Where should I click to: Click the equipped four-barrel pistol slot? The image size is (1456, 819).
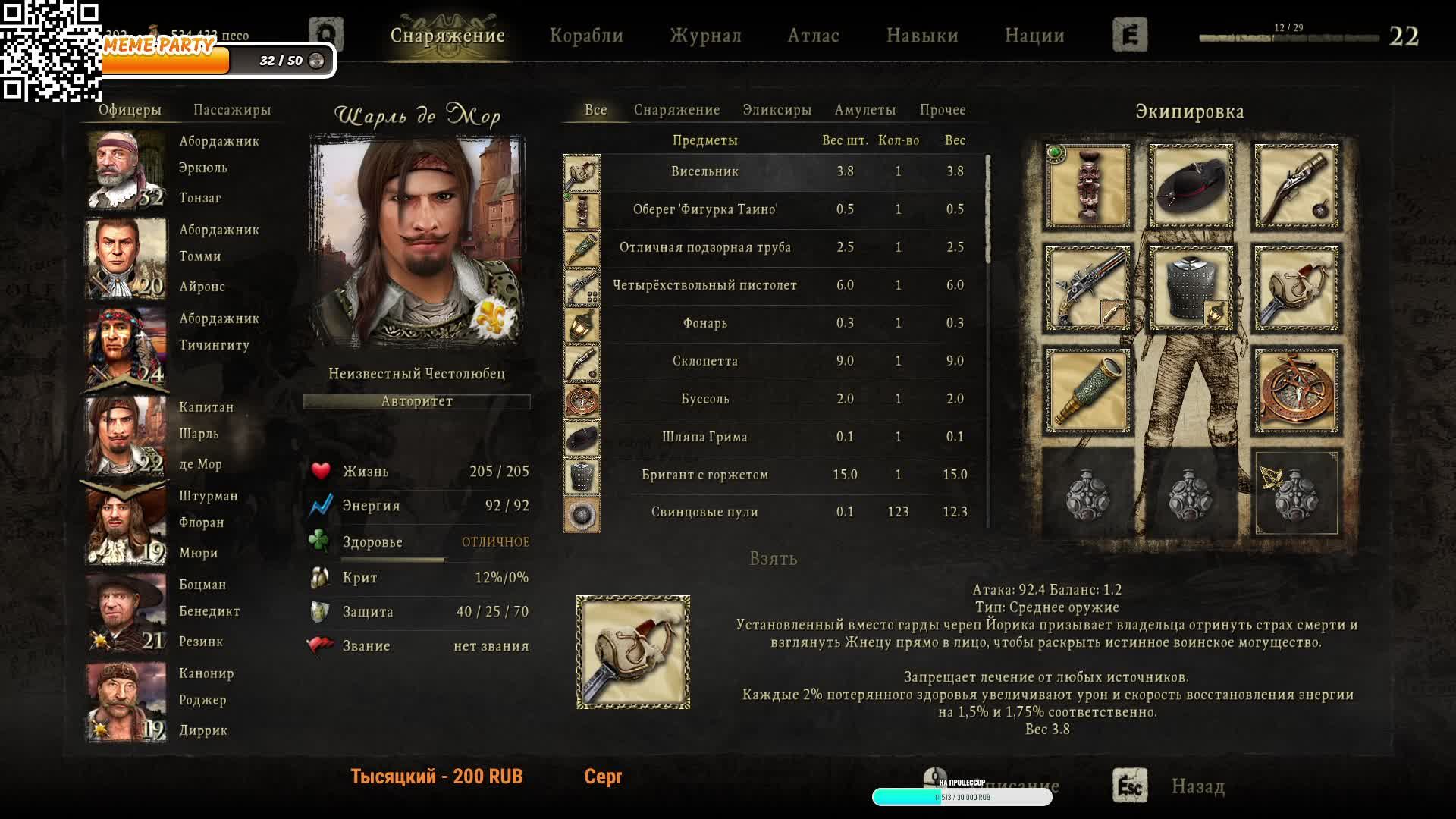tap(1087, 288)
